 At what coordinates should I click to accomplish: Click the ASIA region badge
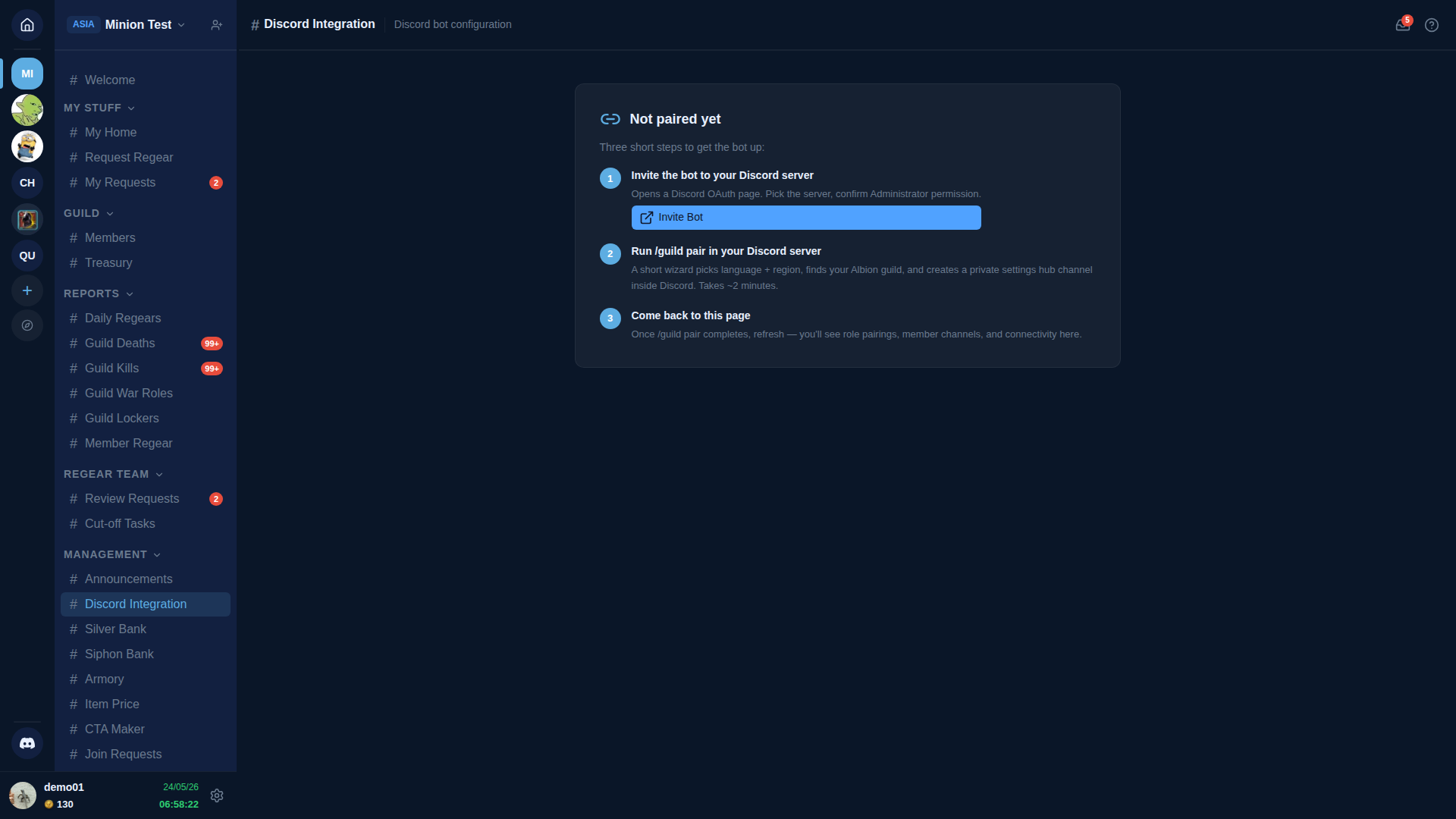83,24
